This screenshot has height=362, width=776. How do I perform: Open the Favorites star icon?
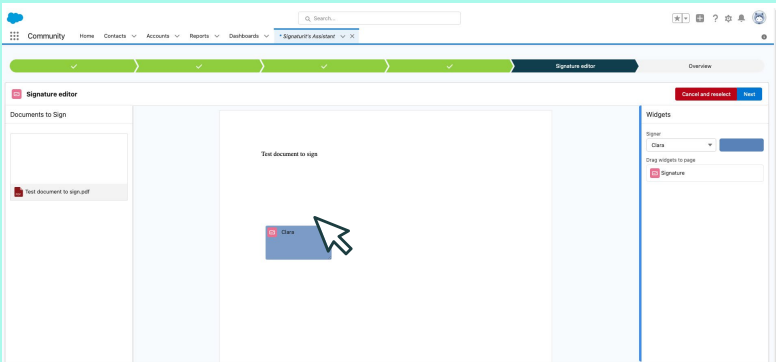(x=677, y=18)
